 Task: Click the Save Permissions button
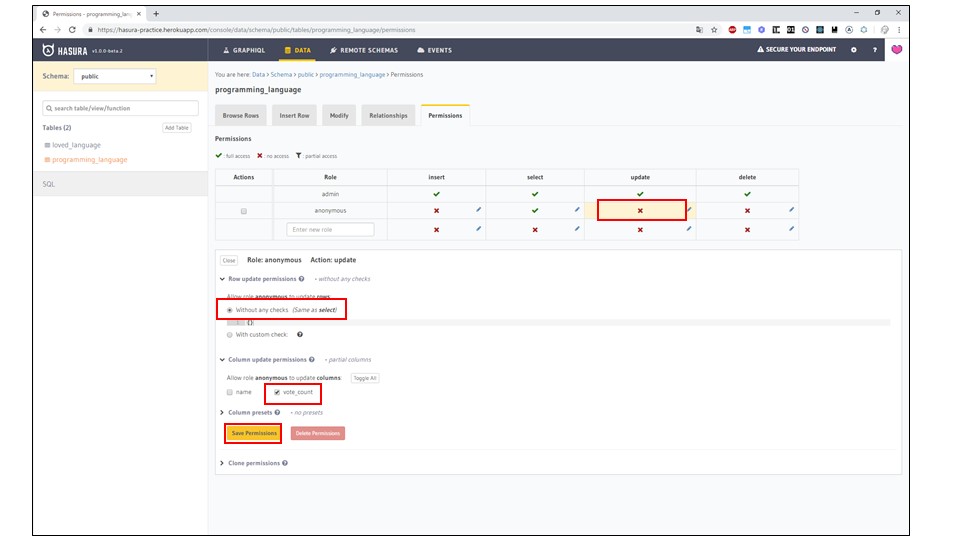254,433
